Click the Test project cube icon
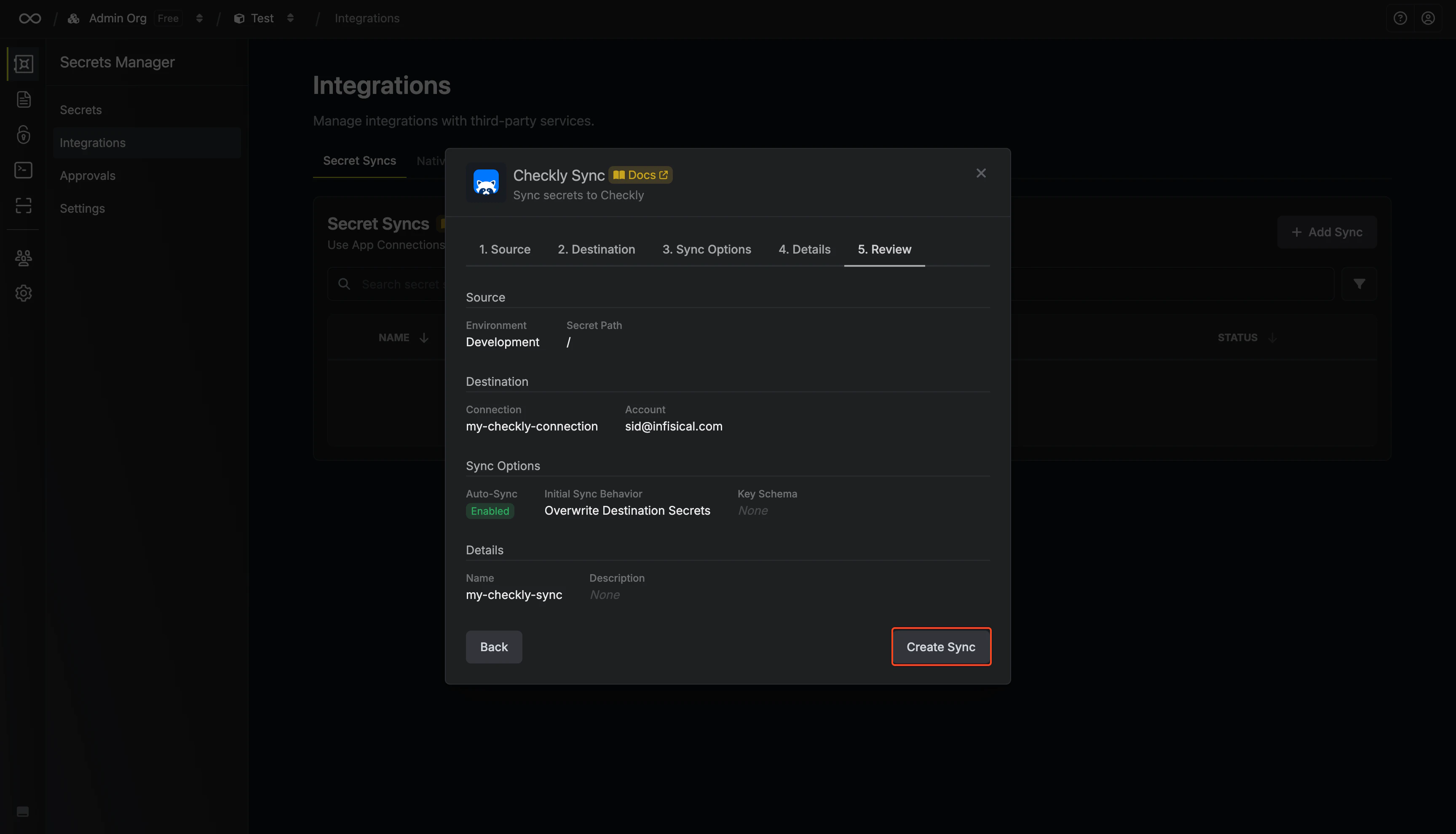 click(239, 19)
